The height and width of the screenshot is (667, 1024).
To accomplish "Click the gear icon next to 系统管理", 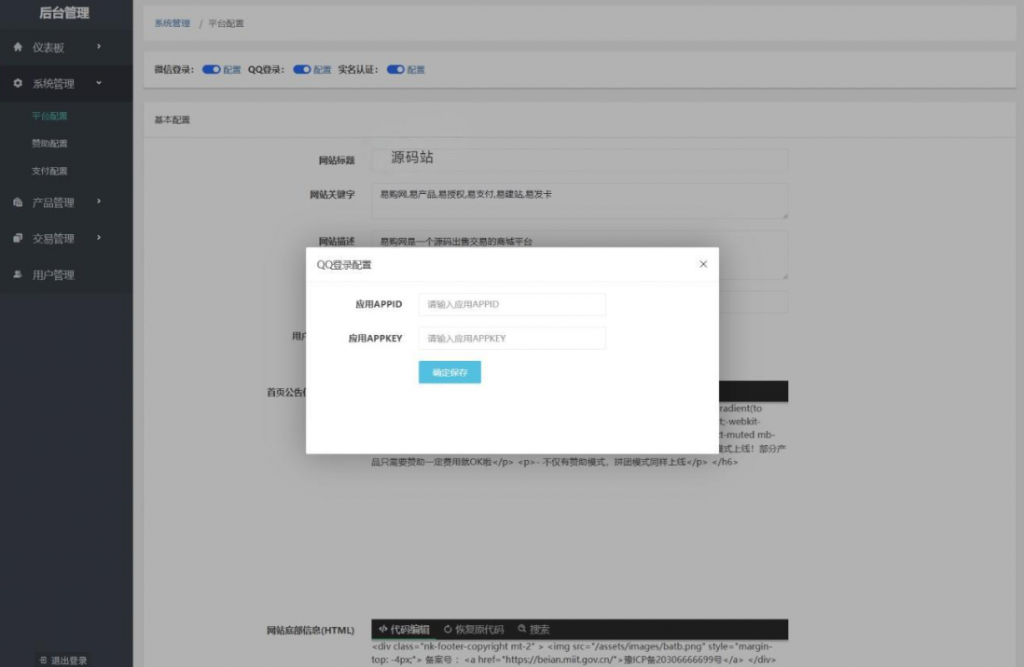I will [18, 84].
